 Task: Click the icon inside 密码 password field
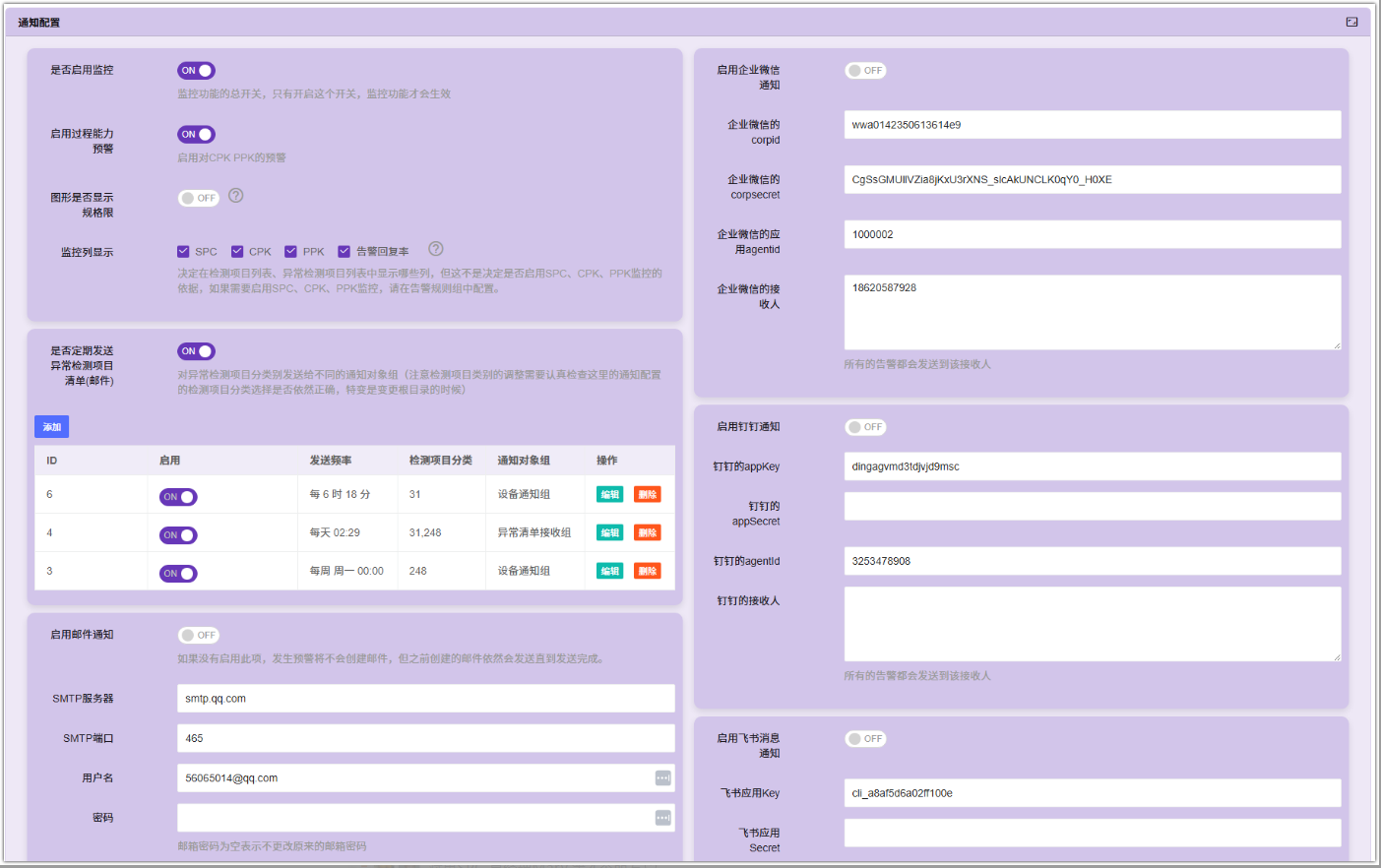662,818
